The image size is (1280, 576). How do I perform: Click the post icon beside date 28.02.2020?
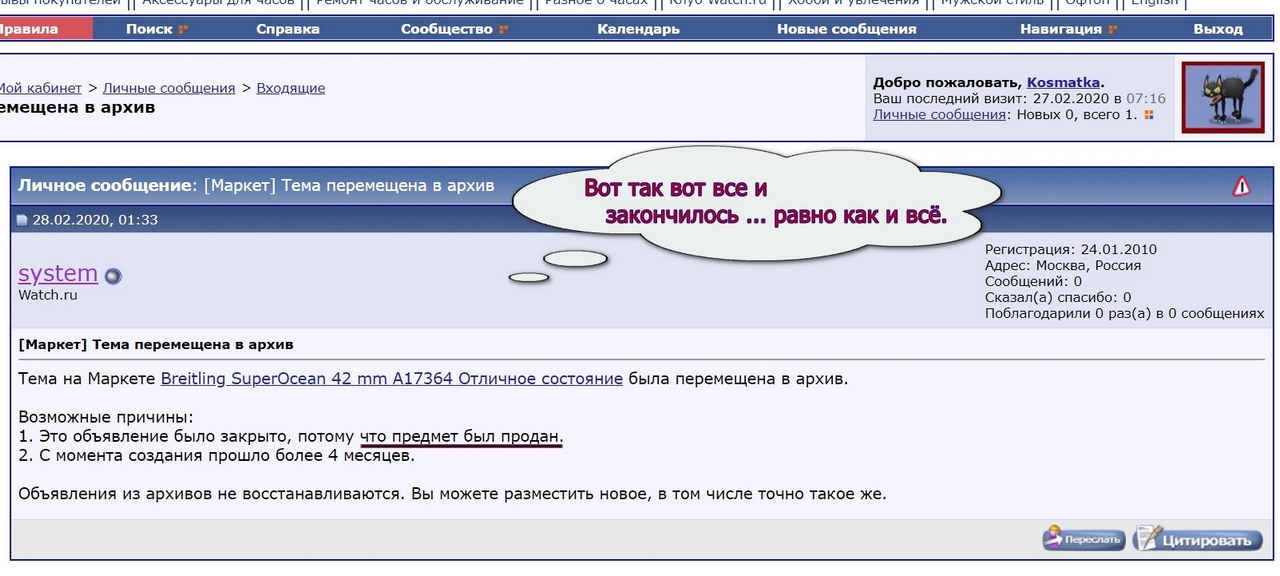22,221
